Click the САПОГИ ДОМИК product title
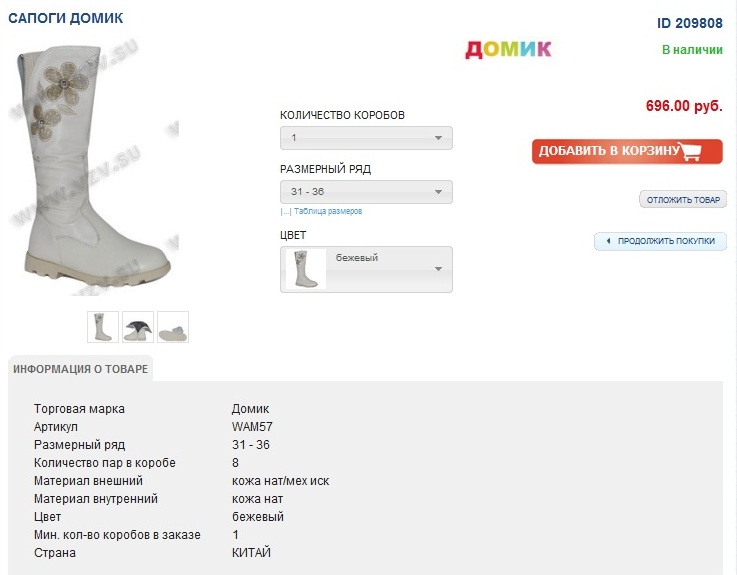737x575 pixels. pyautogui.click(x=66, y=19)
